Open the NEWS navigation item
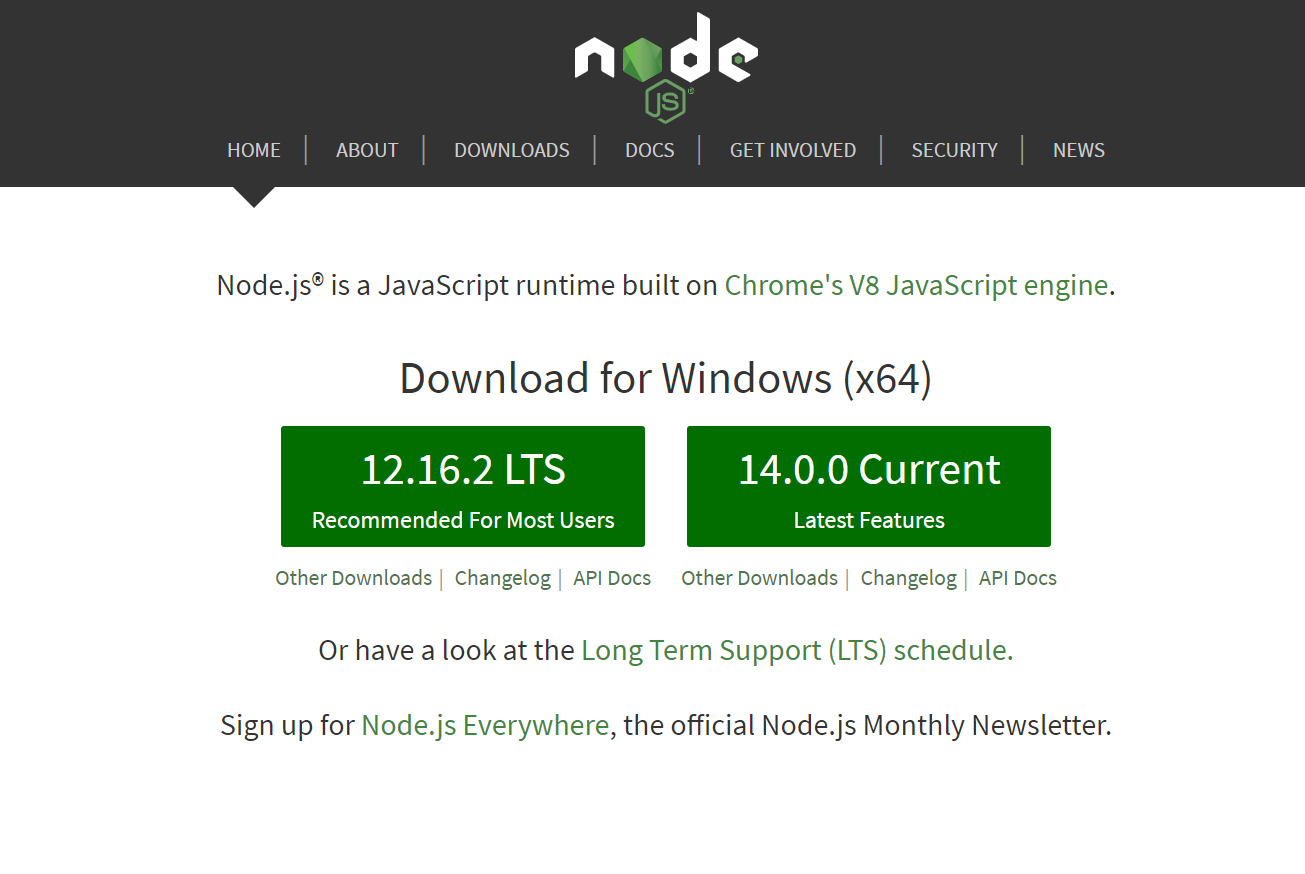The width and height of the screenshot is (1305, 874). [1079, 150]
